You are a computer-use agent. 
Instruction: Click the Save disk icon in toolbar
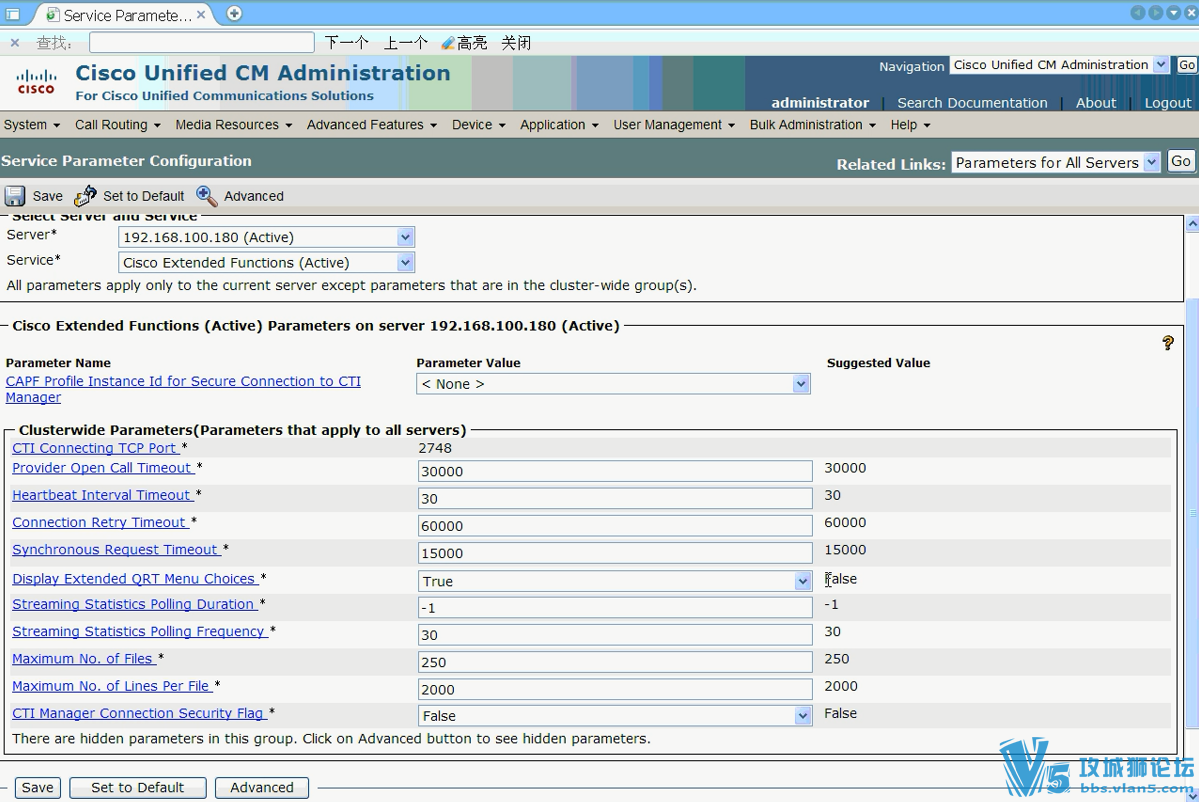click(15, 196)
